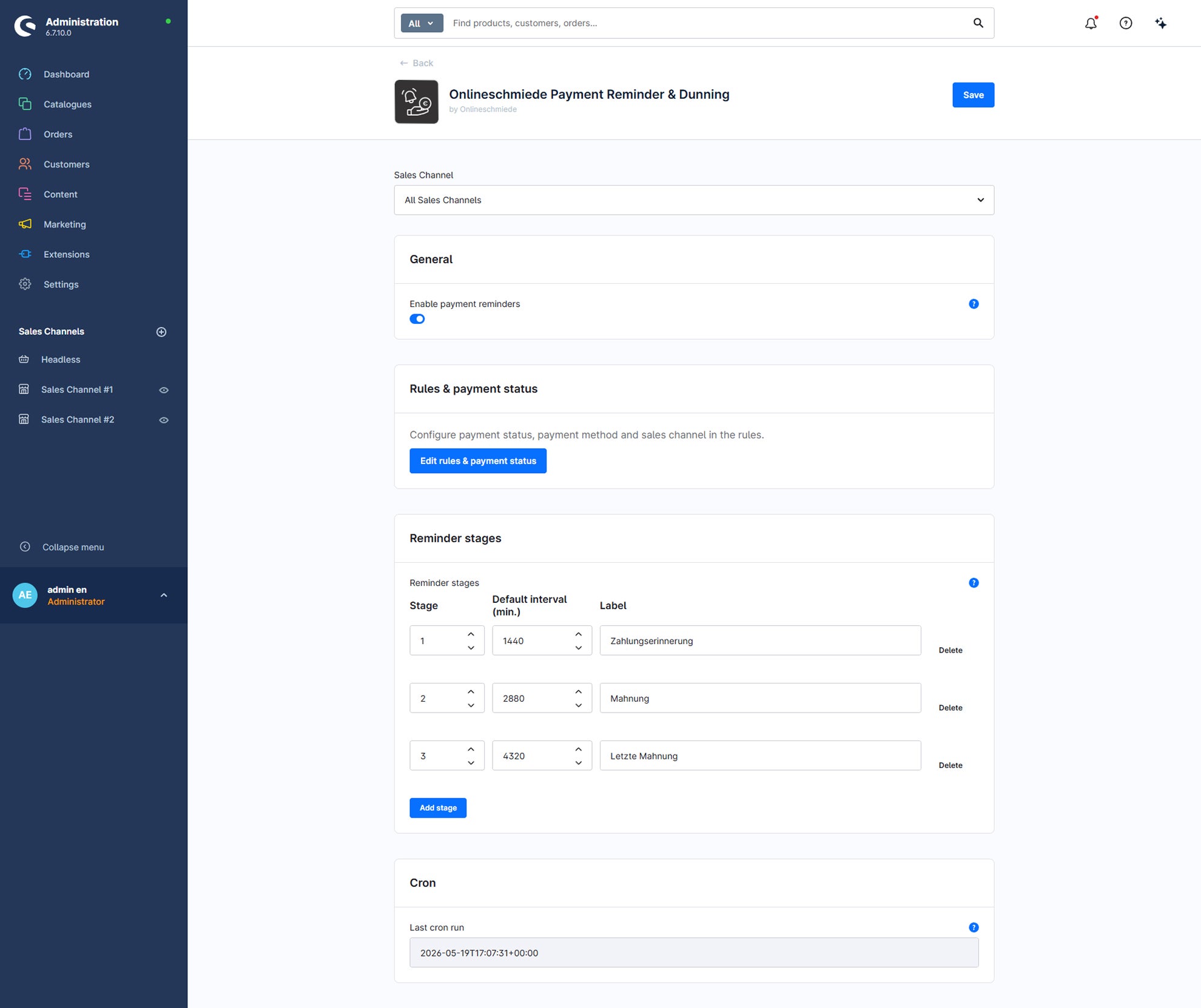Delete the Mahnung stage row

coord(950,708)
